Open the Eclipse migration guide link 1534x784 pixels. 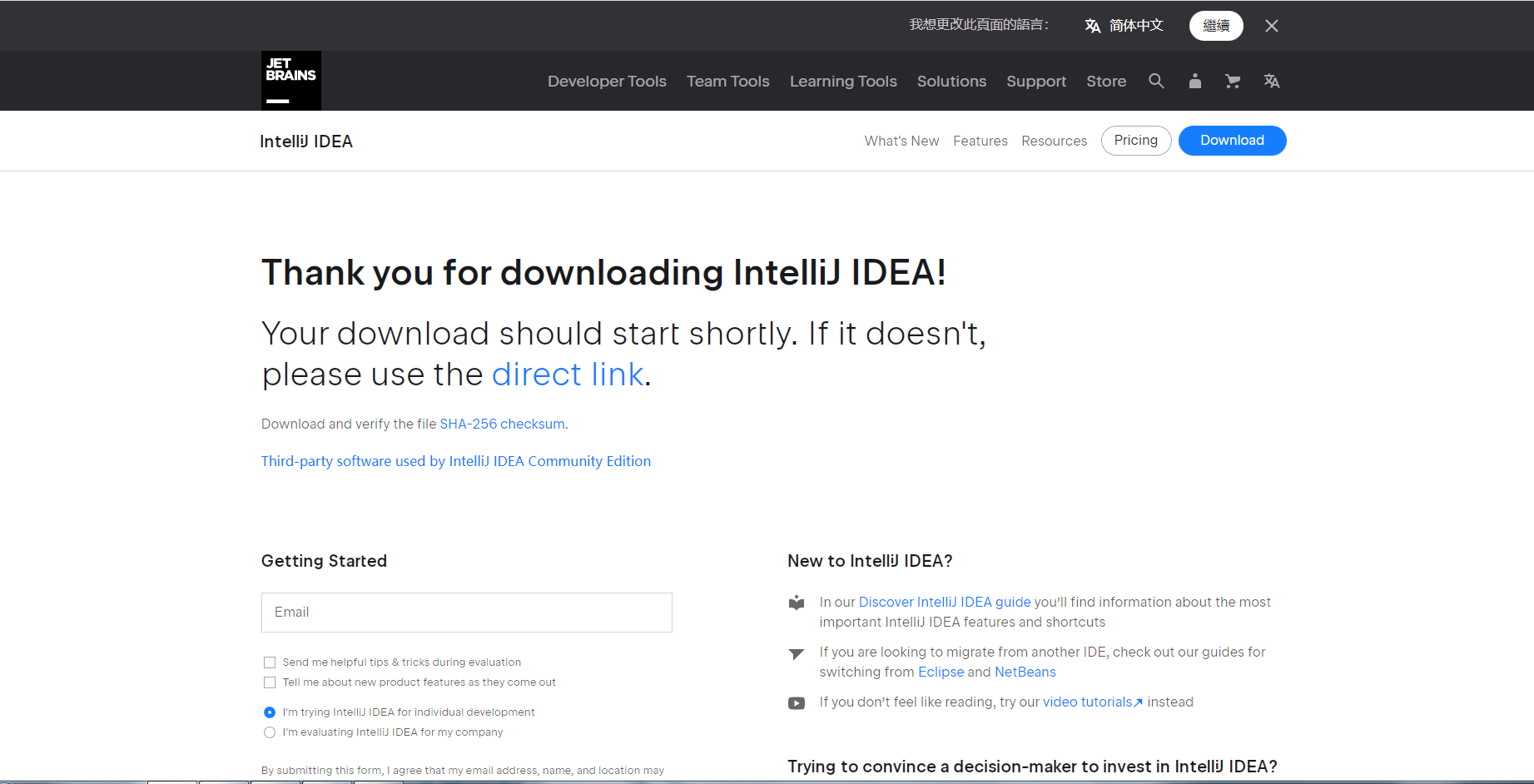(x=941, y=672)
